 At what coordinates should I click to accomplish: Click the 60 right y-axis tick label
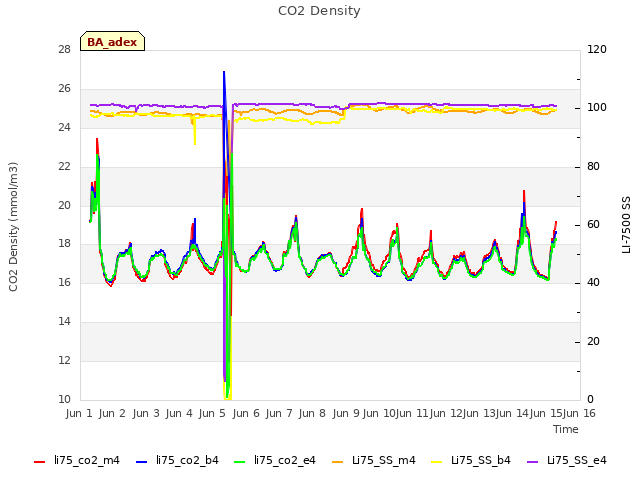pyautogui.click(x=593, y=224)
